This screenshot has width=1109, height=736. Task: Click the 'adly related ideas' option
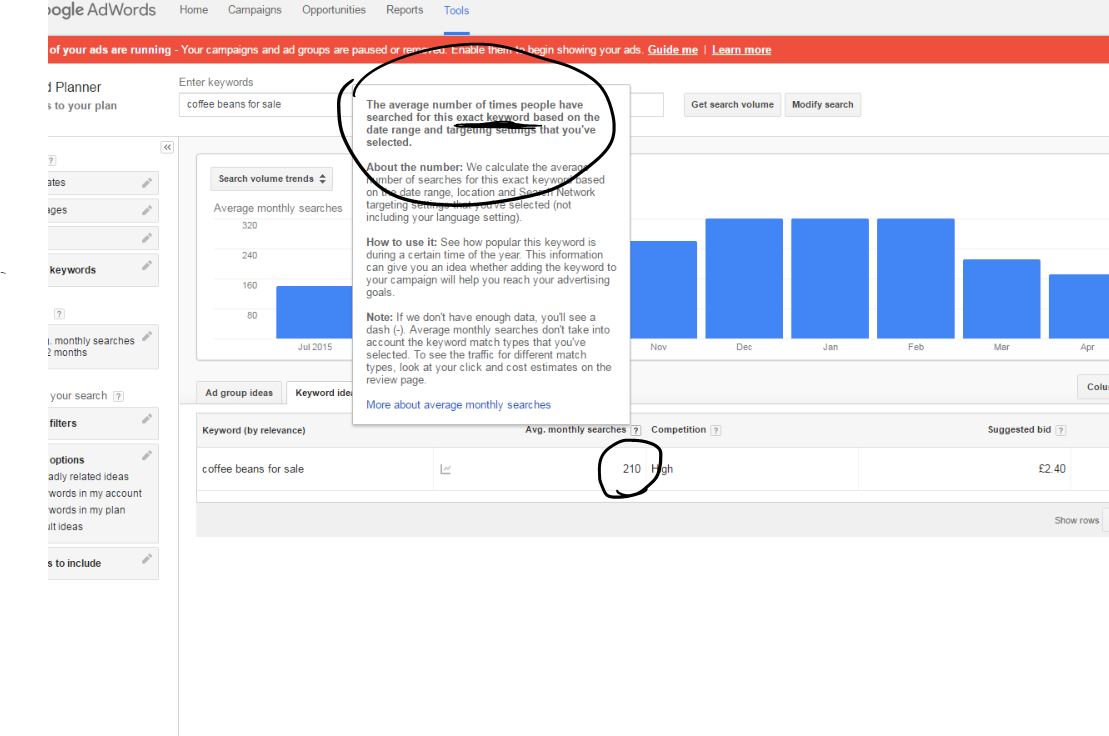pos(88,477)
